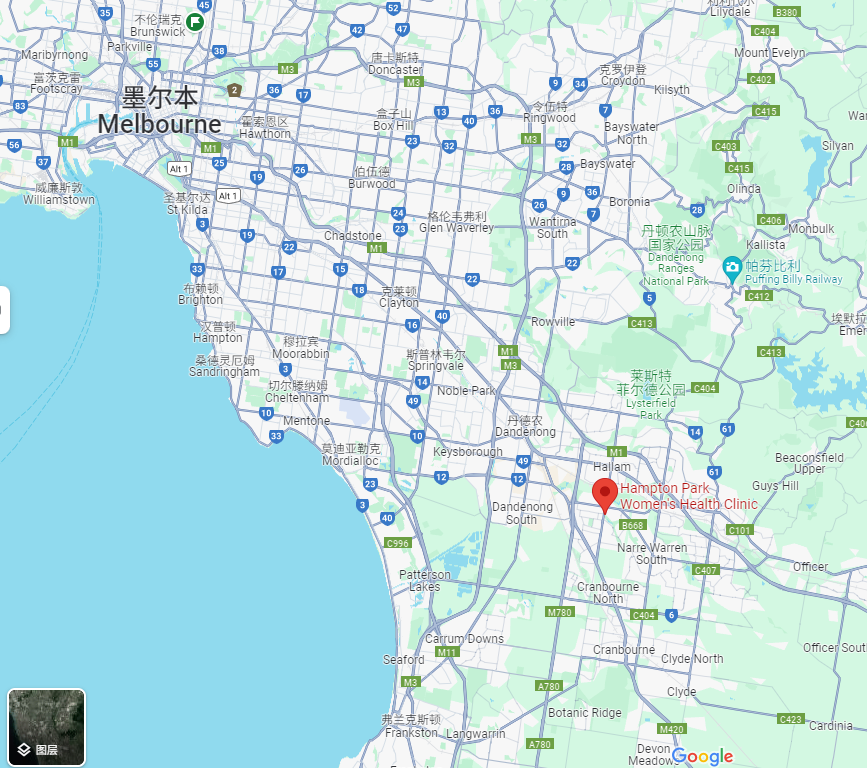Click the B380 road shield
Screen dimensions: 867x768
[786, 12]
